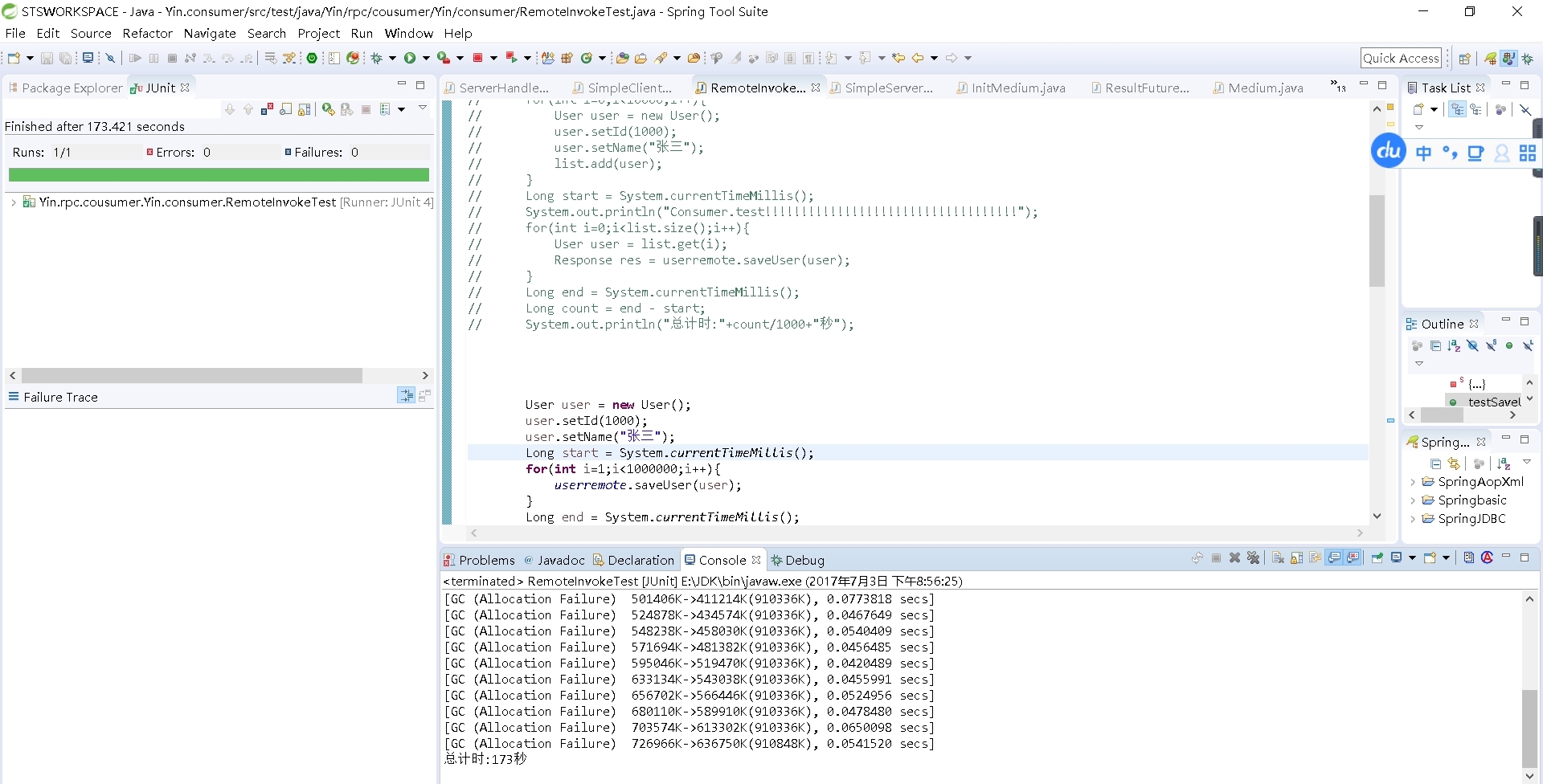Image resolution: width=1543 pixels, height=784 pixels.
Task: Open the Refactor menu
Action: 147,33
